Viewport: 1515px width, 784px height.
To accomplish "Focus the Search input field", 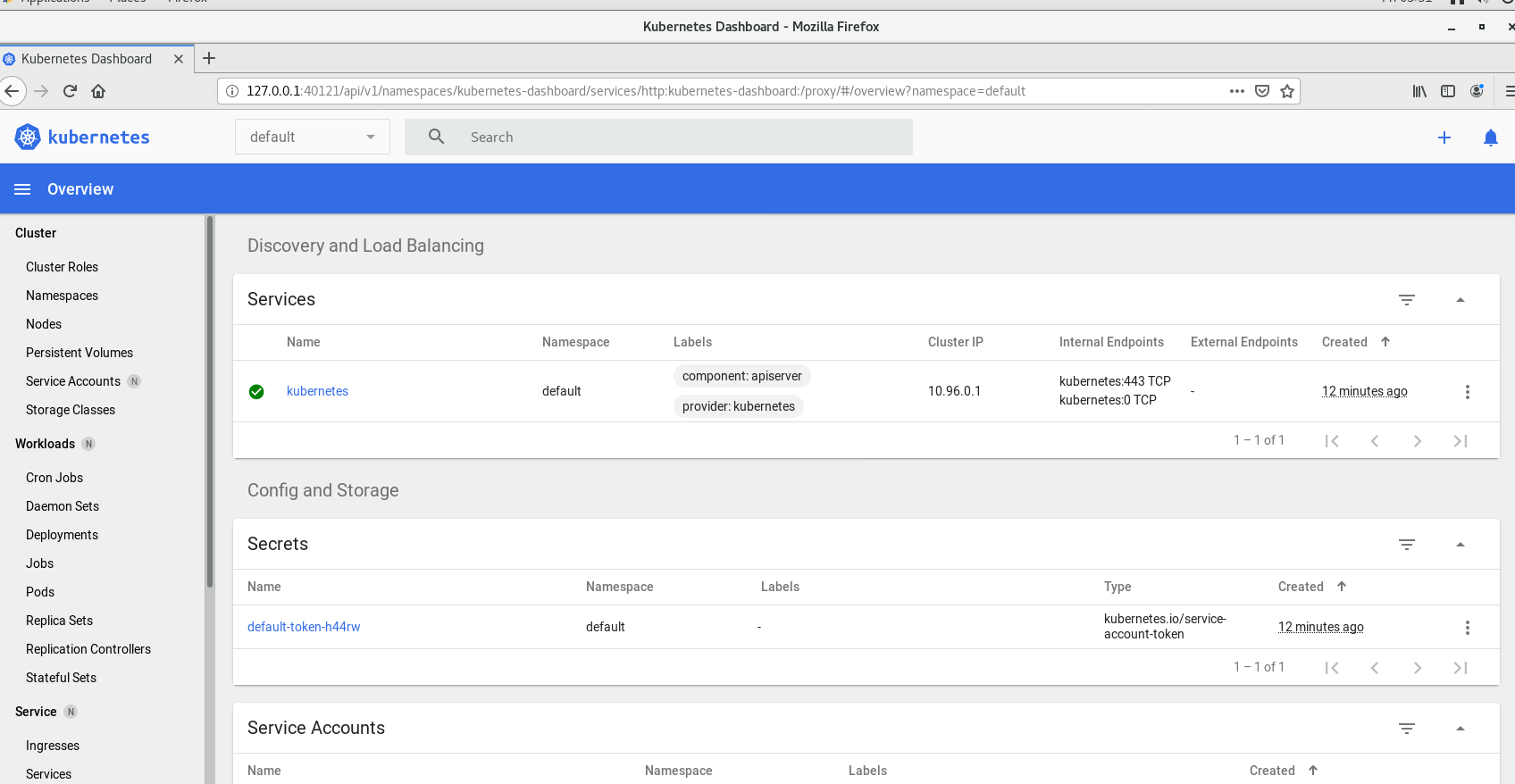I will pos(658,137).
